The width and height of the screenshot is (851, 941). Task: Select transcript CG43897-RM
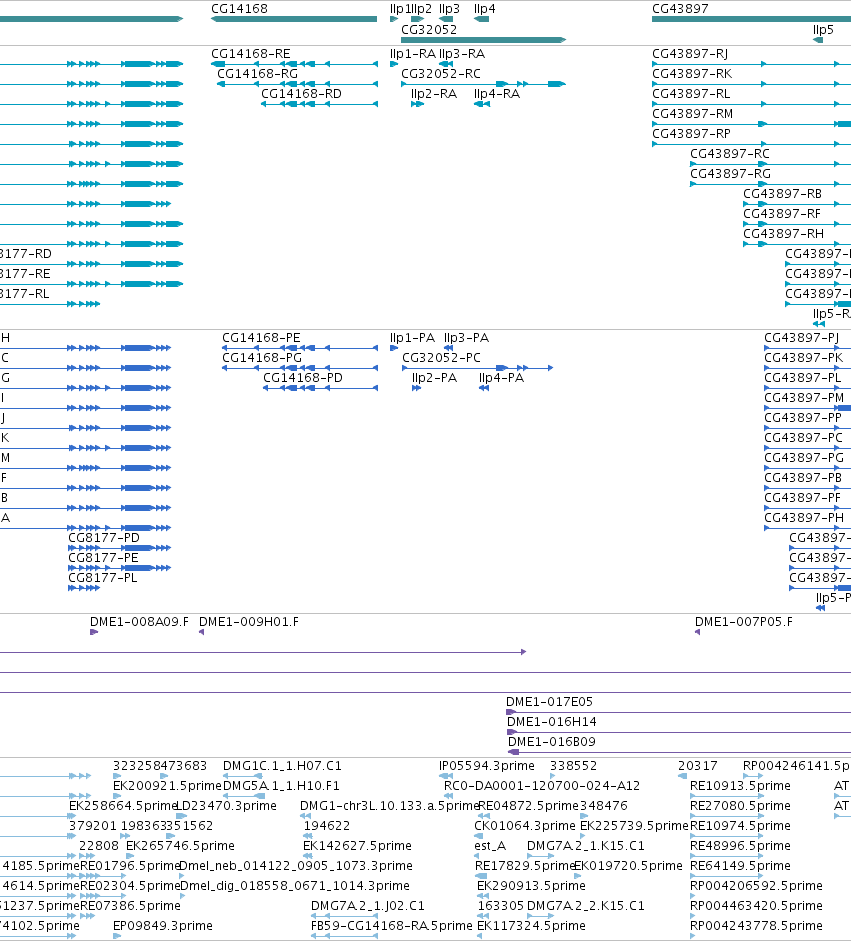(751, 124)
